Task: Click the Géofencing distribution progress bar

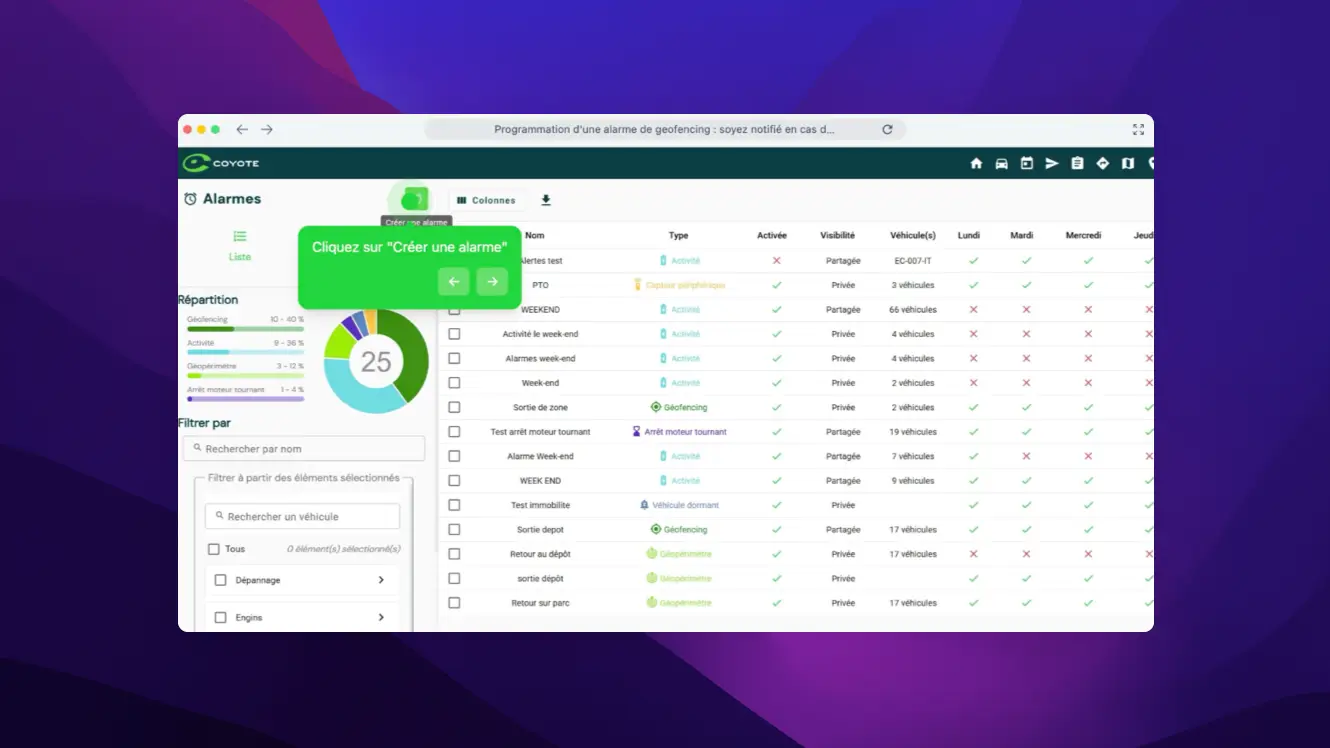Action: tap(245, 329)
